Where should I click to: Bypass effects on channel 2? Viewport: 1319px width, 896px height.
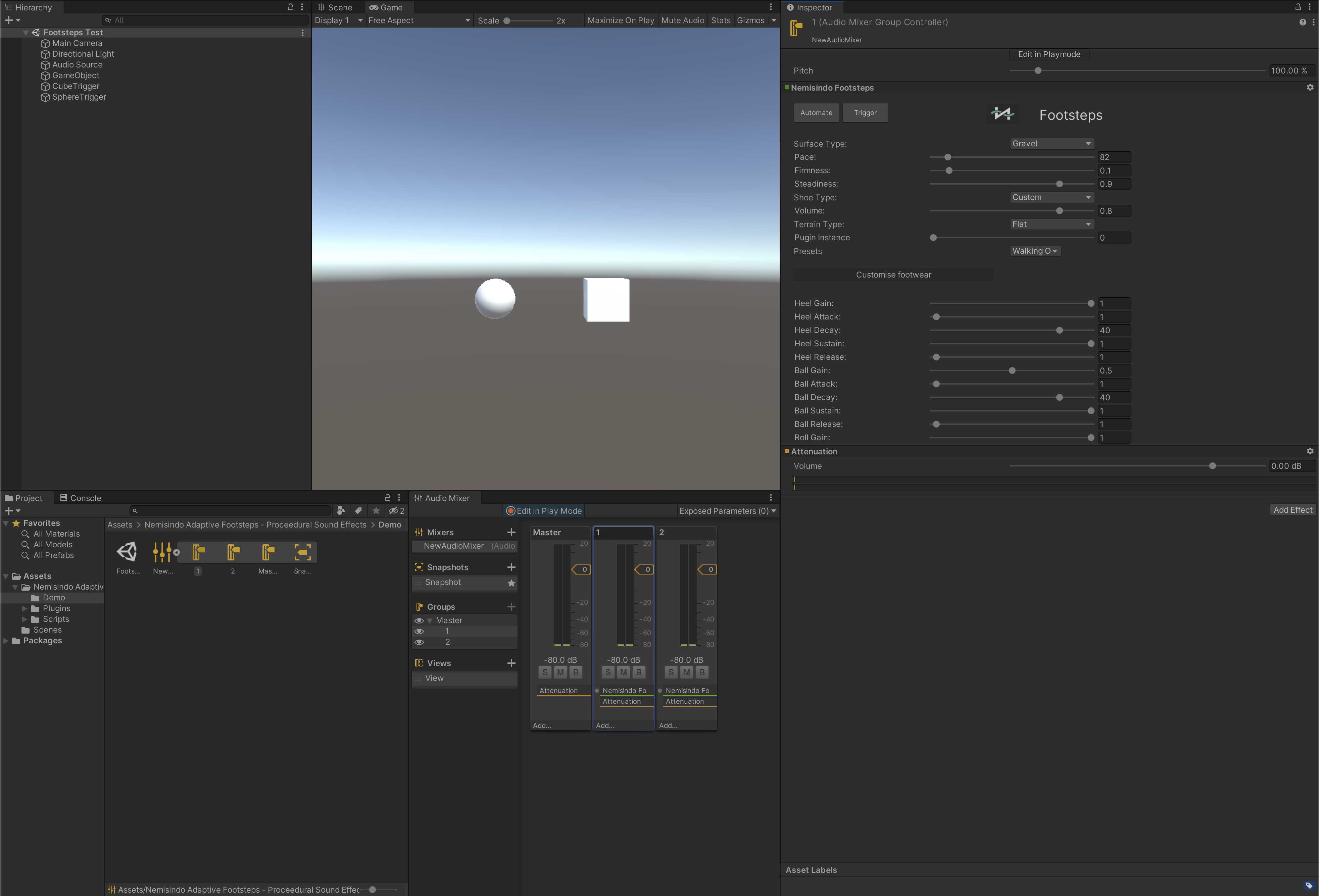701,673
